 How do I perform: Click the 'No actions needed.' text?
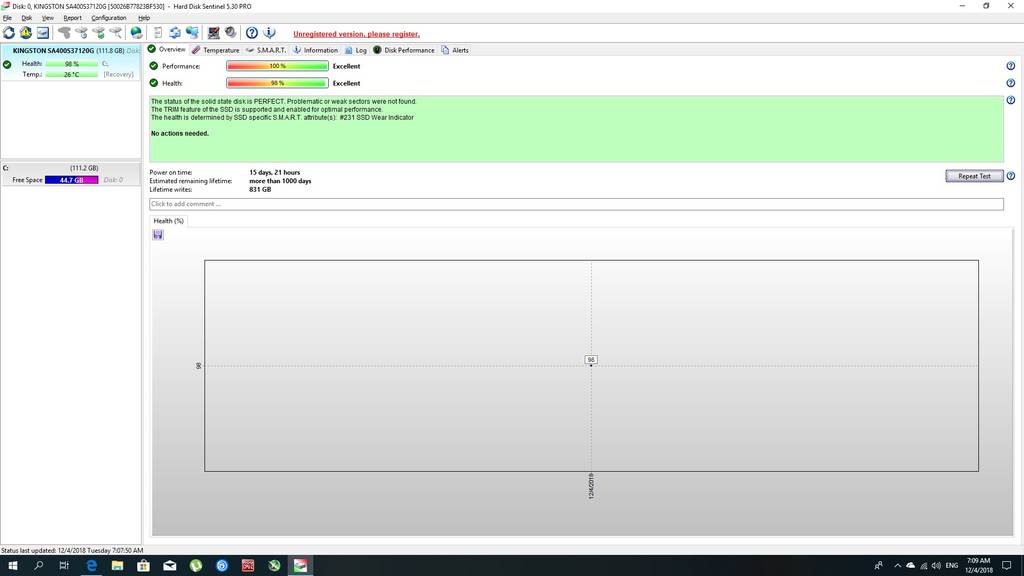[x=180, y=133]
